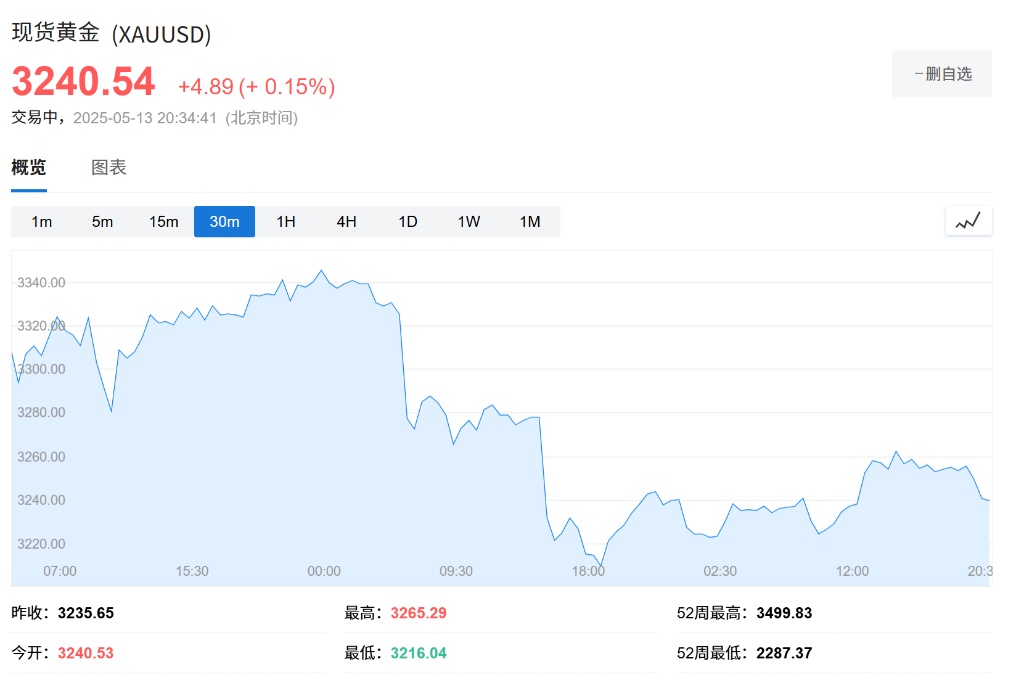Set chart period to 1M
The width and height of the screenshot is (1024, 687).
[x=530, y=222]
